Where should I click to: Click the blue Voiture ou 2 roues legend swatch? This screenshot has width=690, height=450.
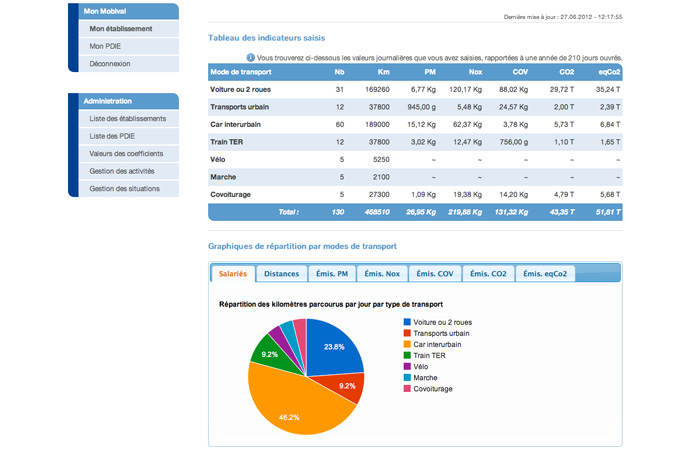(406, 323)
